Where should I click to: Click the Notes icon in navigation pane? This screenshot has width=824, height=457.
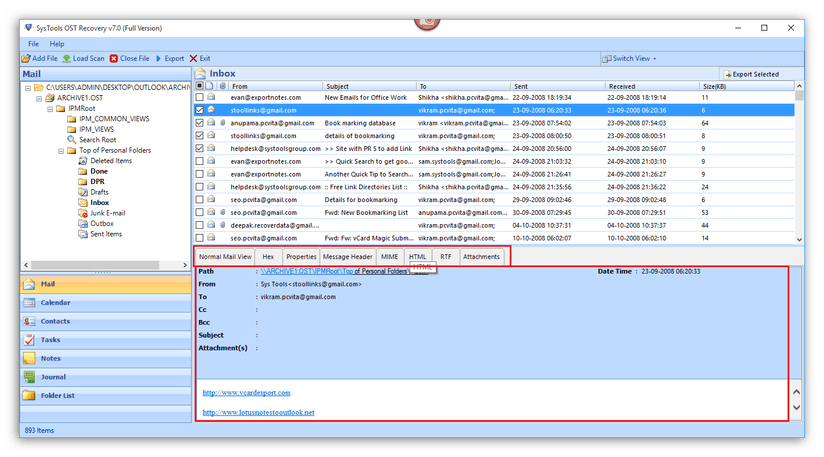pos(29,358)
